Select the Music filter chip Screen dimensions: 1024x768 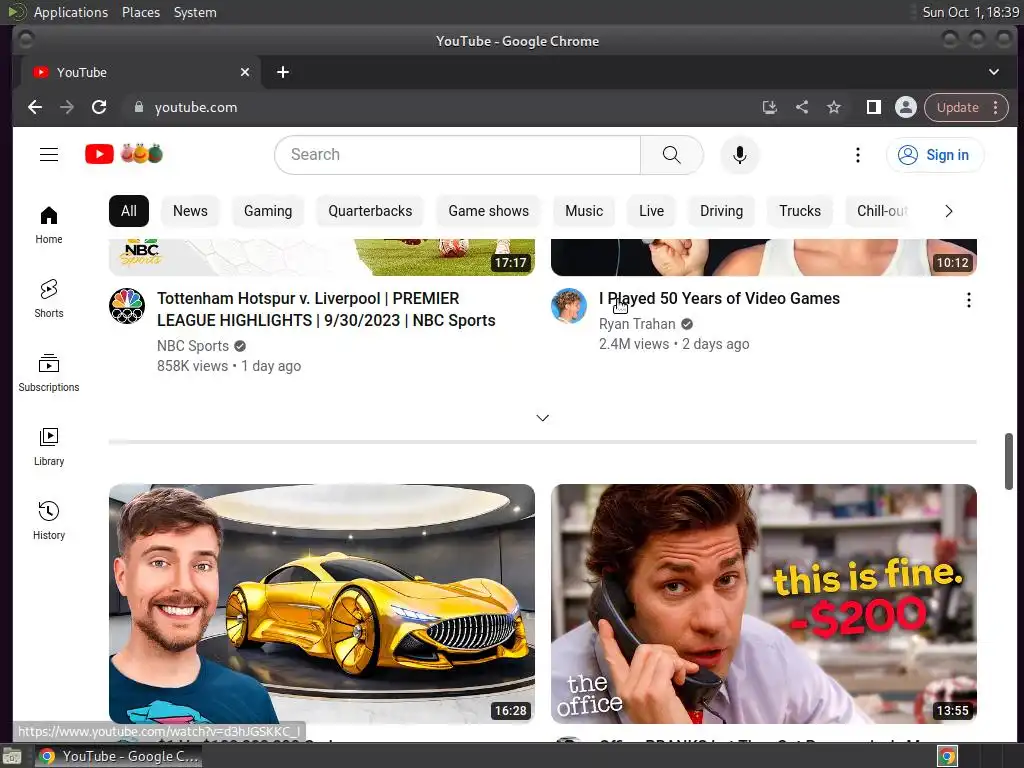(584, 211)
